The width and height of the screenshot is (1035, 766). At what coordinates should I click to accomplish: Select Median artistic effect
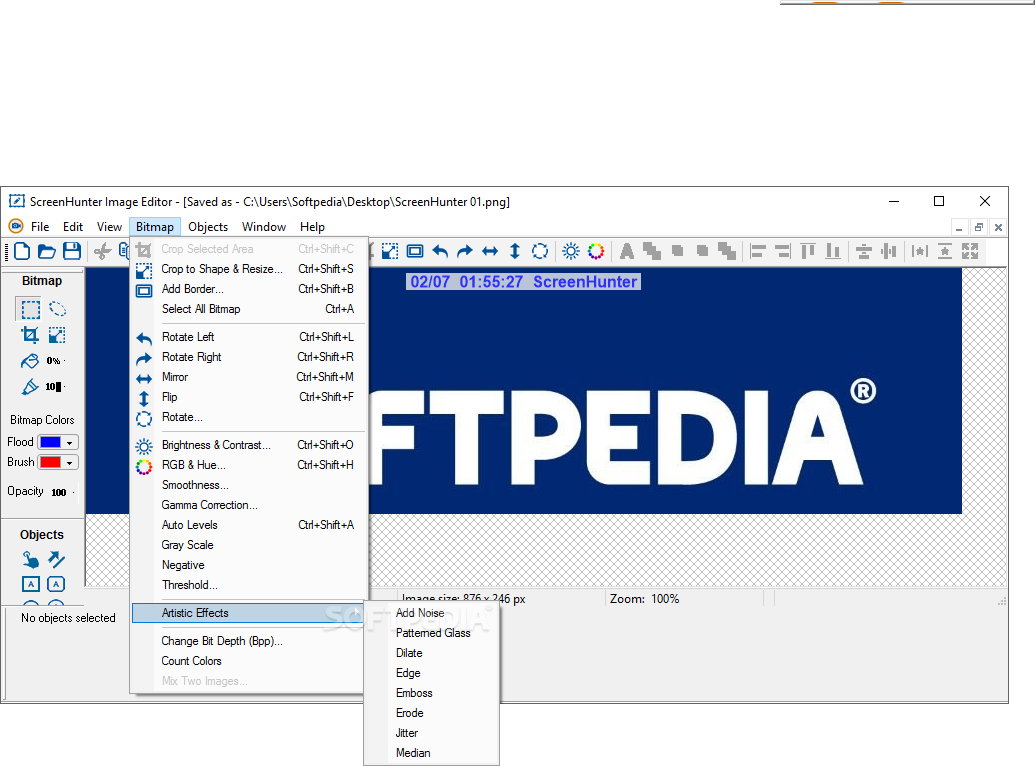pos(432,753)
